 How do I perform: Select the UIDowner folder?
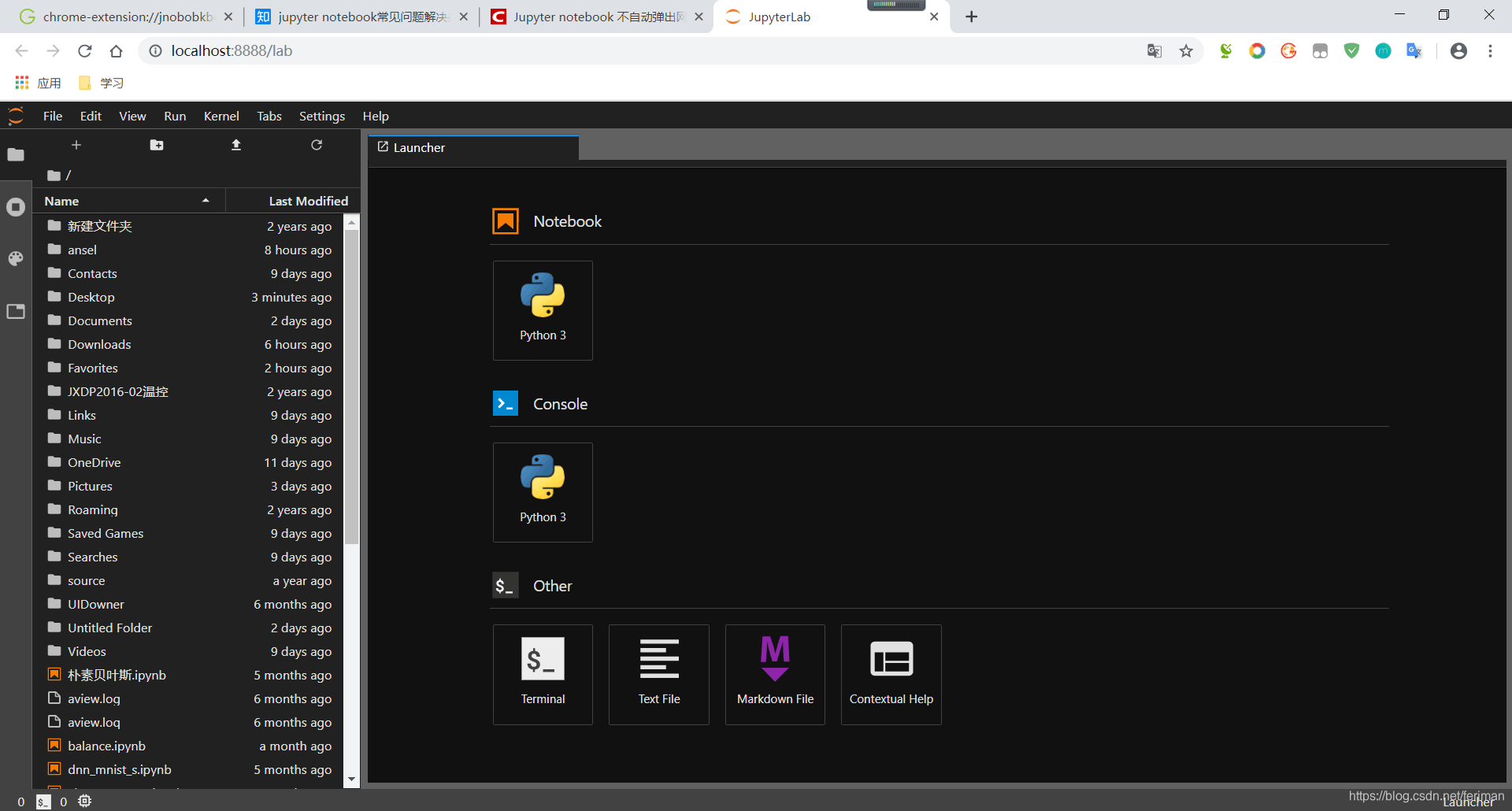coord(189,604)
